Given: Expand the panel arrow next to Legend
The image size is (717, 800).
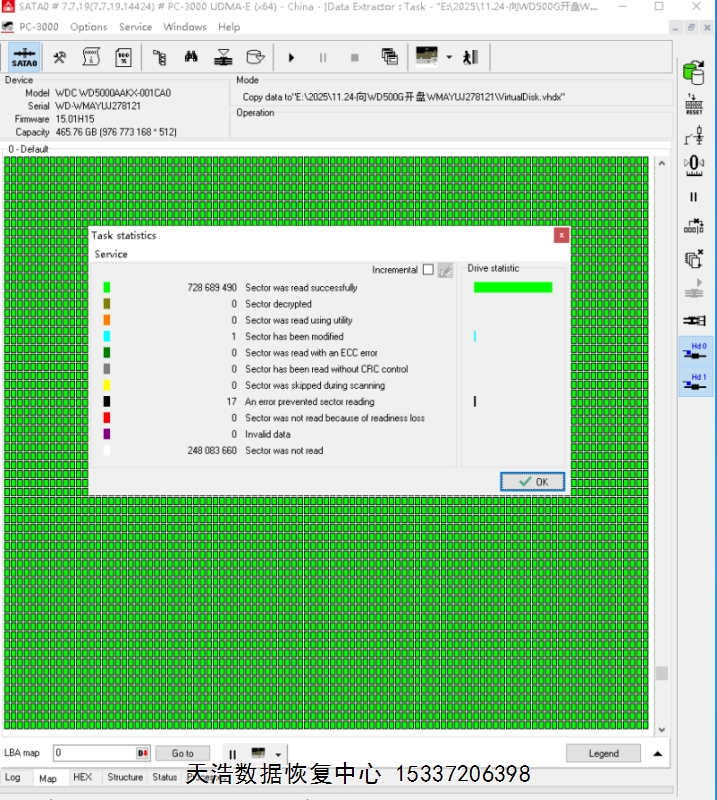Looking at the screenshot, I should (x=657, y=753).
